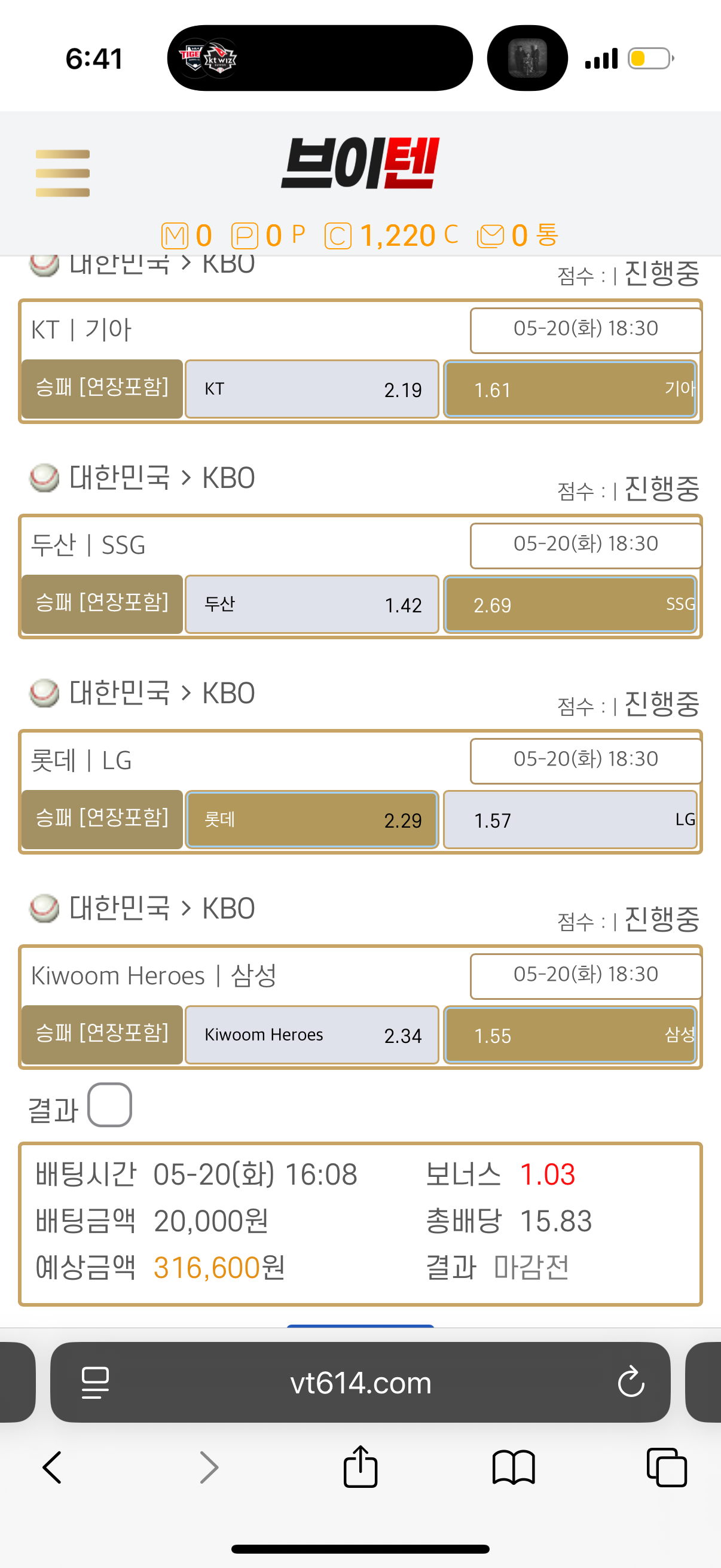This screenshot has height=1568, width=721.
Task: Tap the C coin balance icon
Action: [338, 236]
